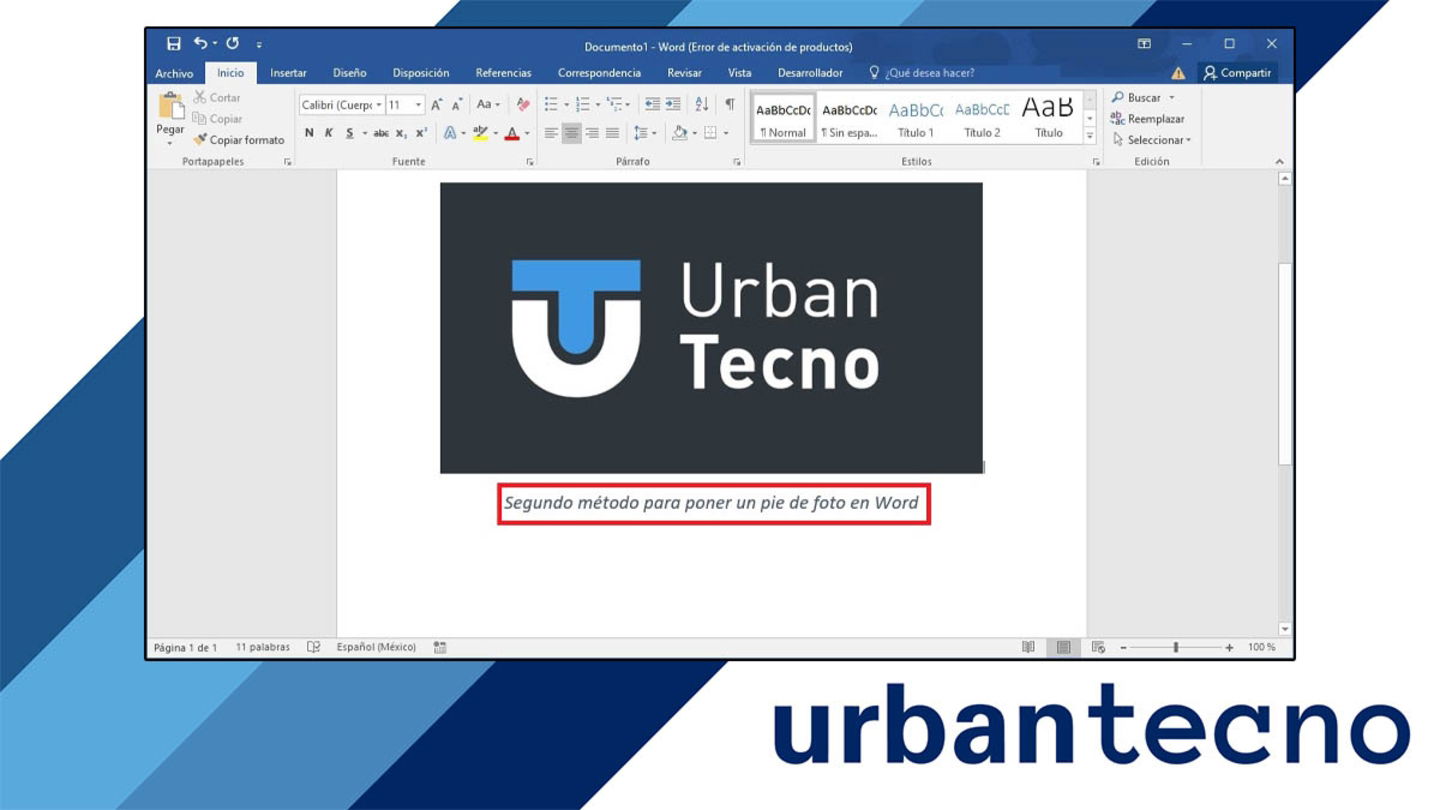Switch to the Diseño tab
Image resolution: width=1440 pixels, height=810 pixels.
tap(350, 73)
